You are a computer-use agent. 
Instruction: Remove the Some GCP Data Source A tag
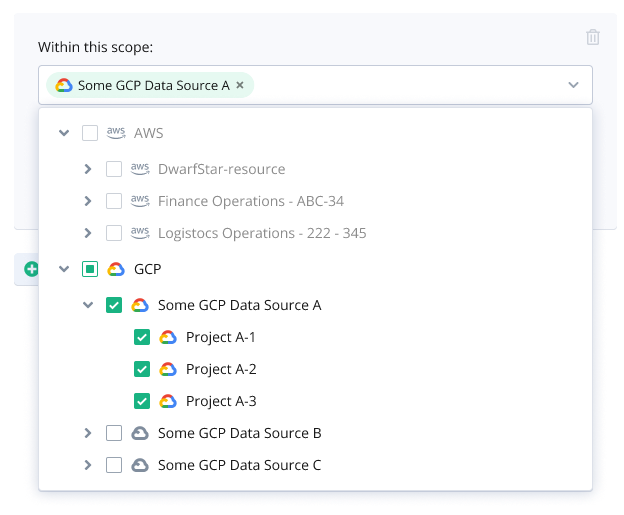point(240,85)
